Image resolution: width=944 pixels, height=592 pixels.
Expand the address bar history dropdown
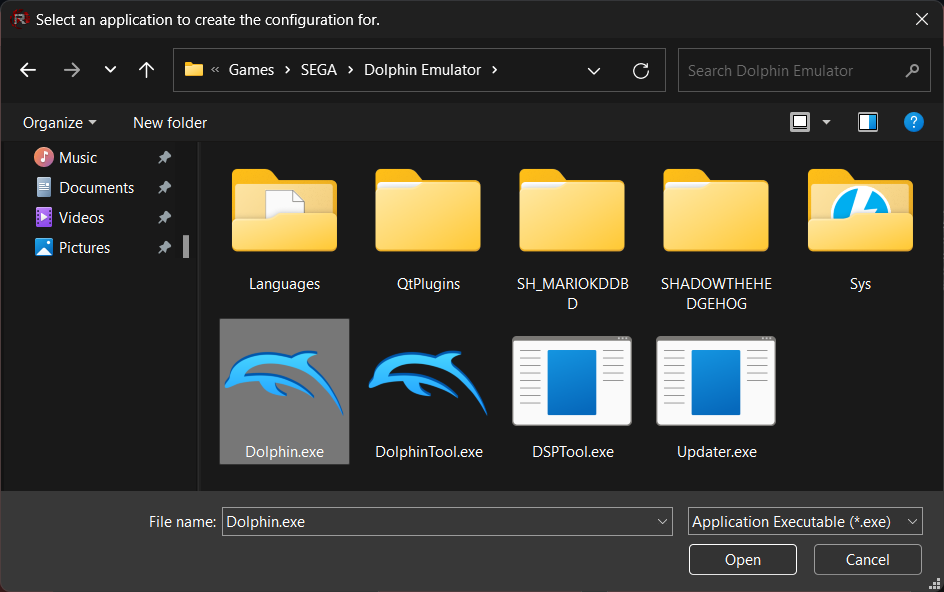tap(594, 71)
